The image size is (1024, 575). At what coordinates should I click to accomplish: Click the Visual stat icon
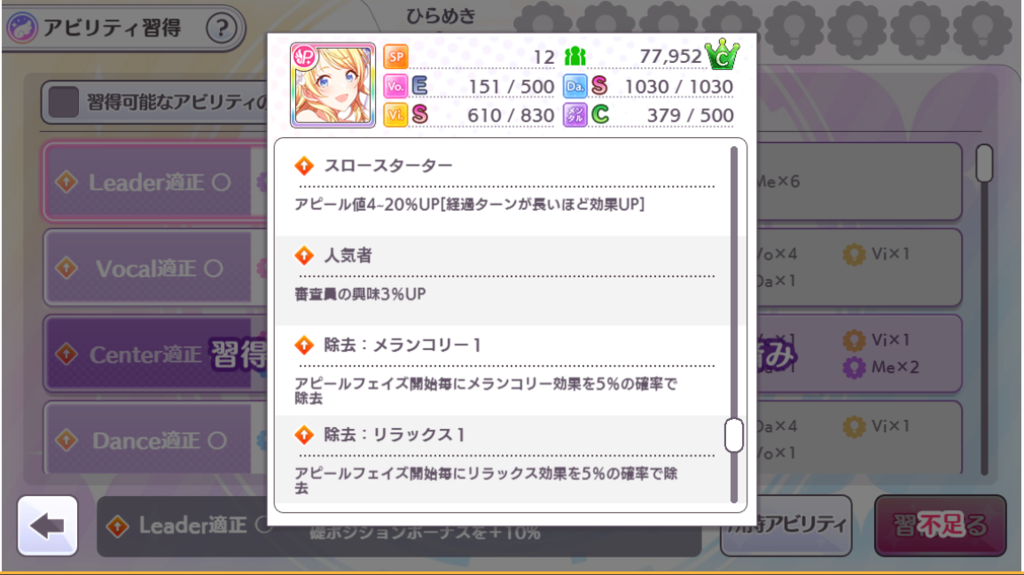tap(396, 115)
